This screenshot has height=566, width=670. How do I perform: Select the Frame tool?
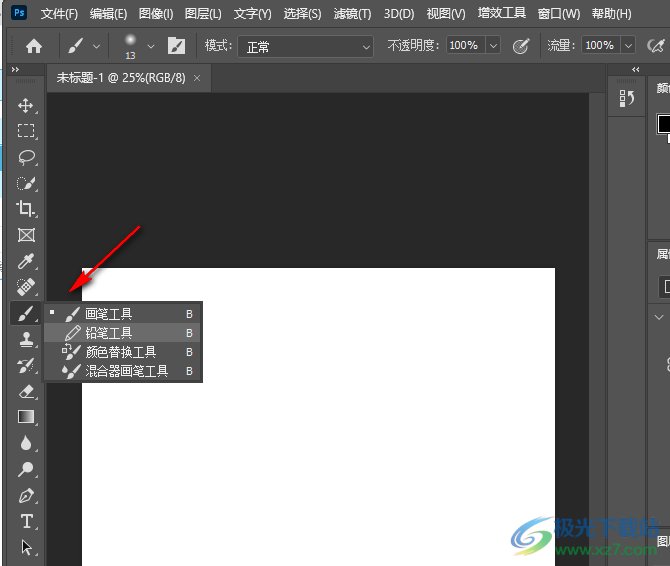26,235
